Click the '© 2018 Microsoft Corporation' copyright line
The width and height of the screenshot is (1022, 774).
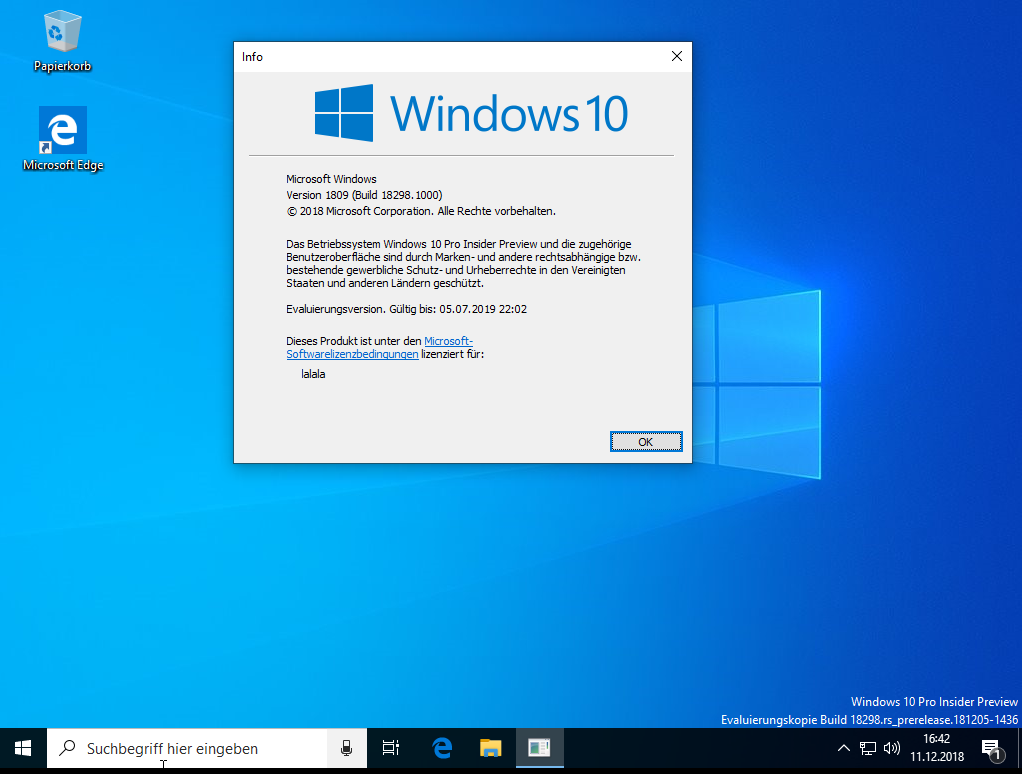421,211
